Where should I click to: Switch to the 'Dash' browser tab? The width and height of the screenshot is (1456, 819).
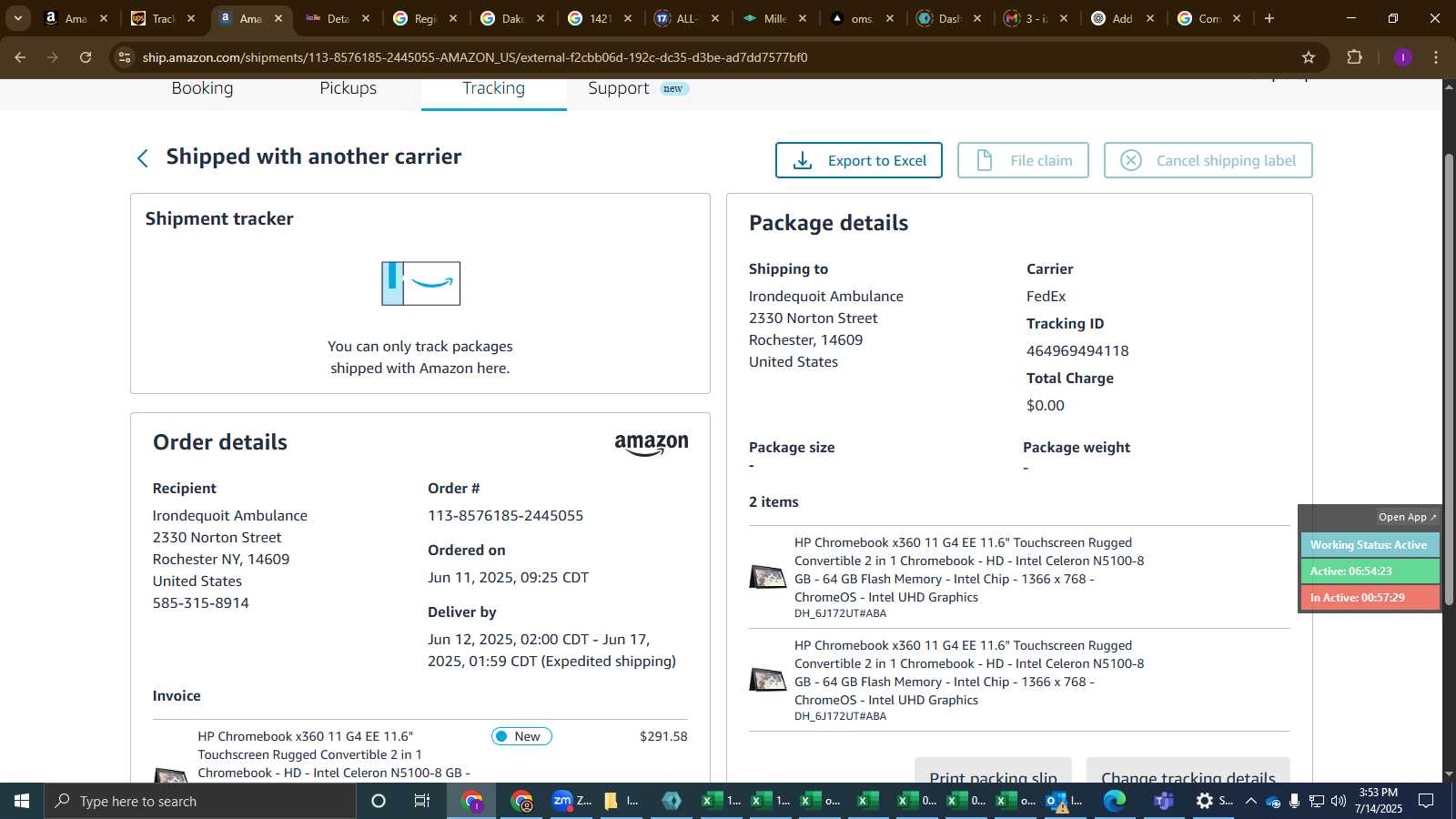click(950, 18)
